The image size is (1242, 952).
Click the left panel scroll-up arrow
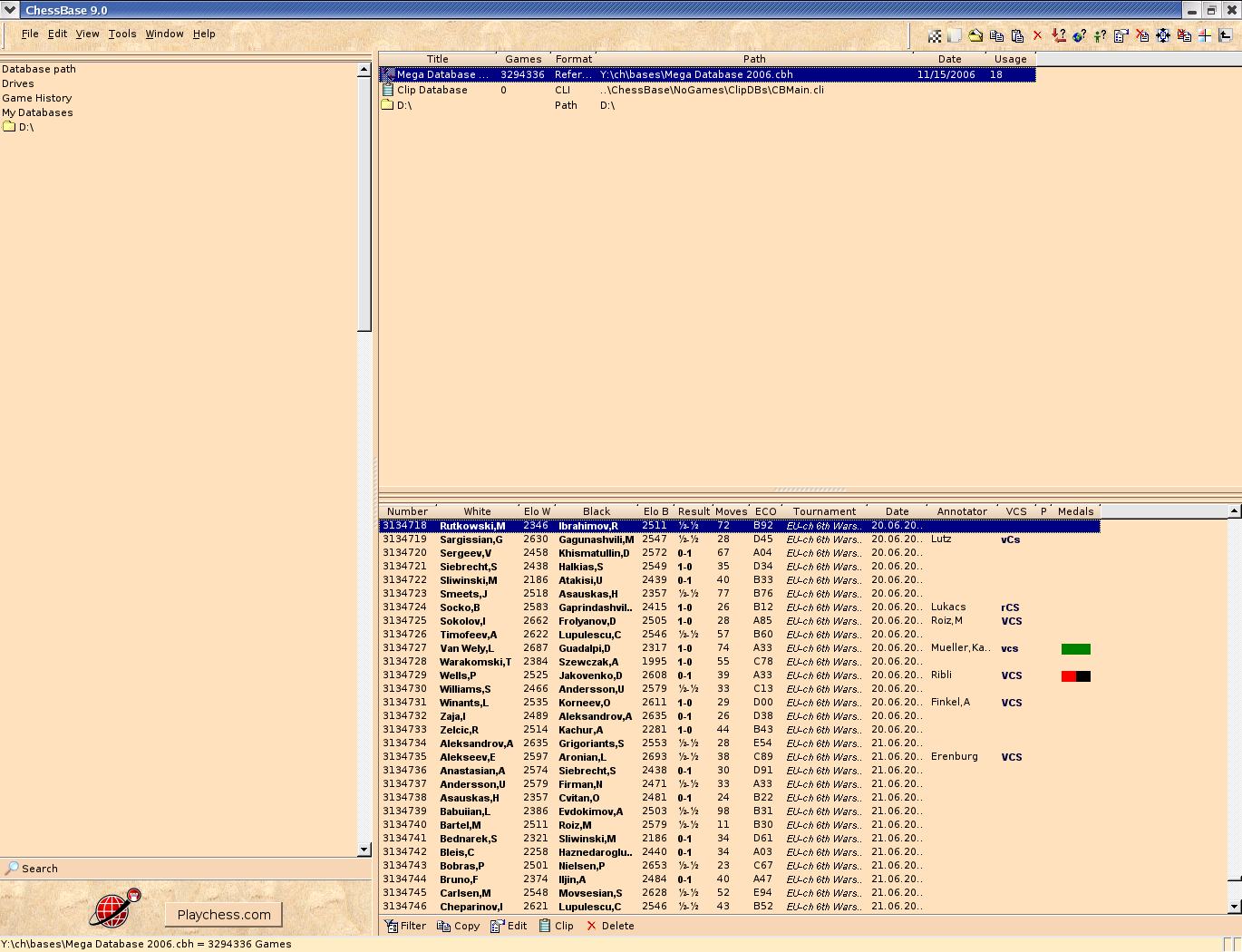click(x=364, y=69)
